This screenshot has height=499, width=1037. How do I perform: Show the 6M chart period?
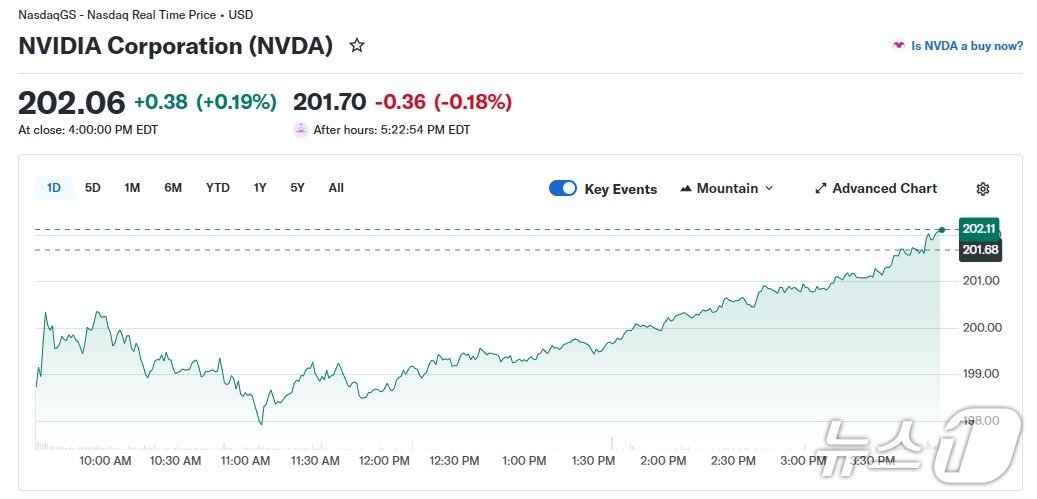point(173,188)
